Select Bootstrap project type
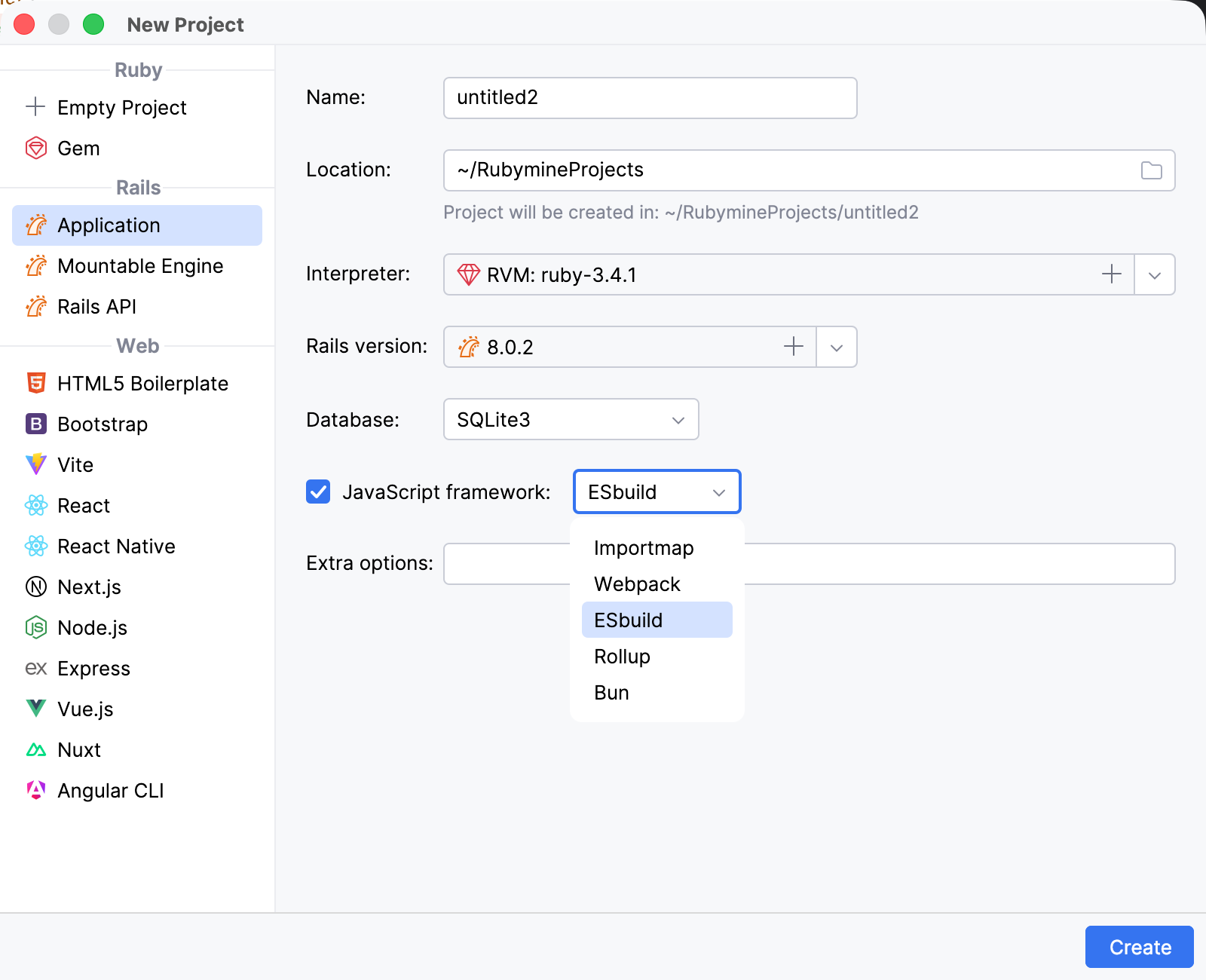 click(x=137, y=424)
